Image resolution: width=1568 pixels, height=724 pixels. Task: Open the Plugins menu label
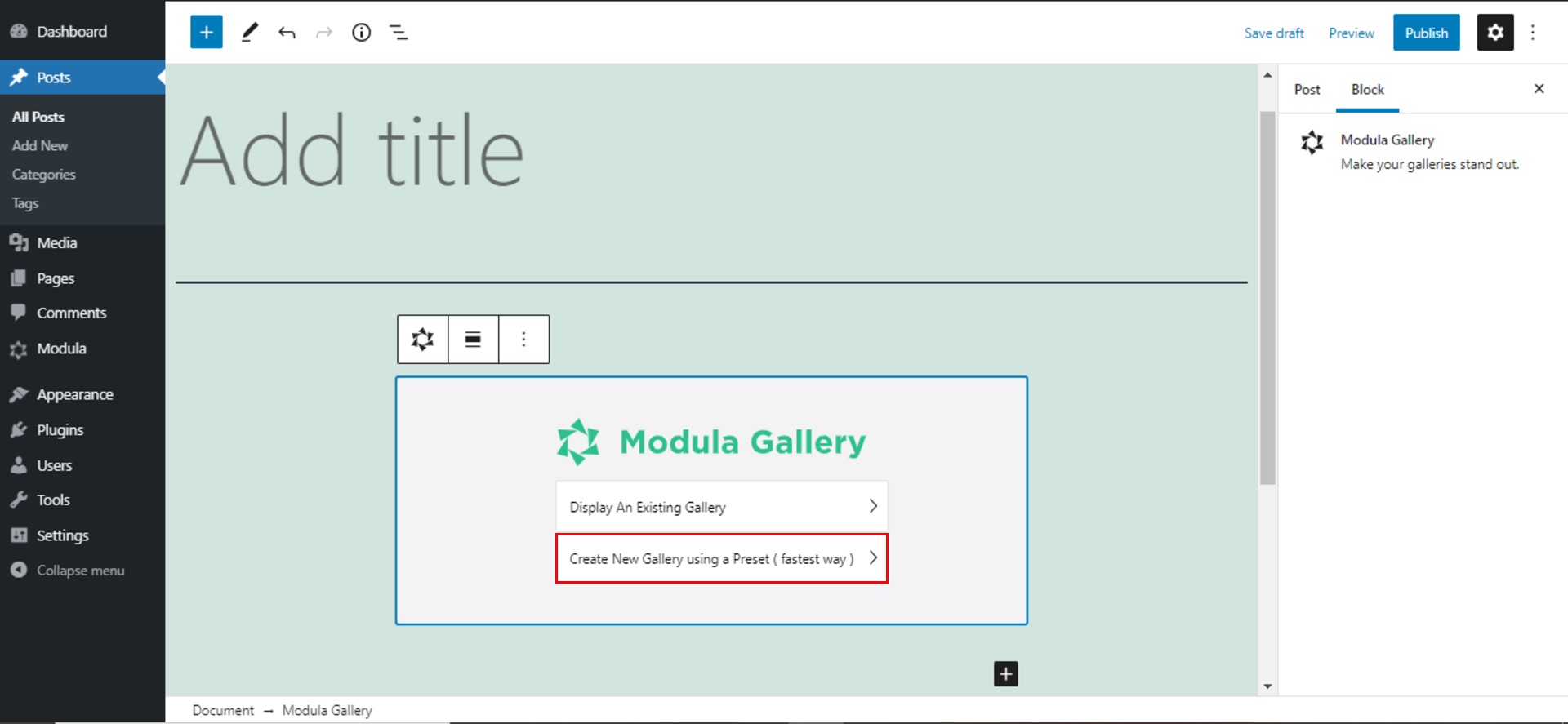[x=60, y=430]
